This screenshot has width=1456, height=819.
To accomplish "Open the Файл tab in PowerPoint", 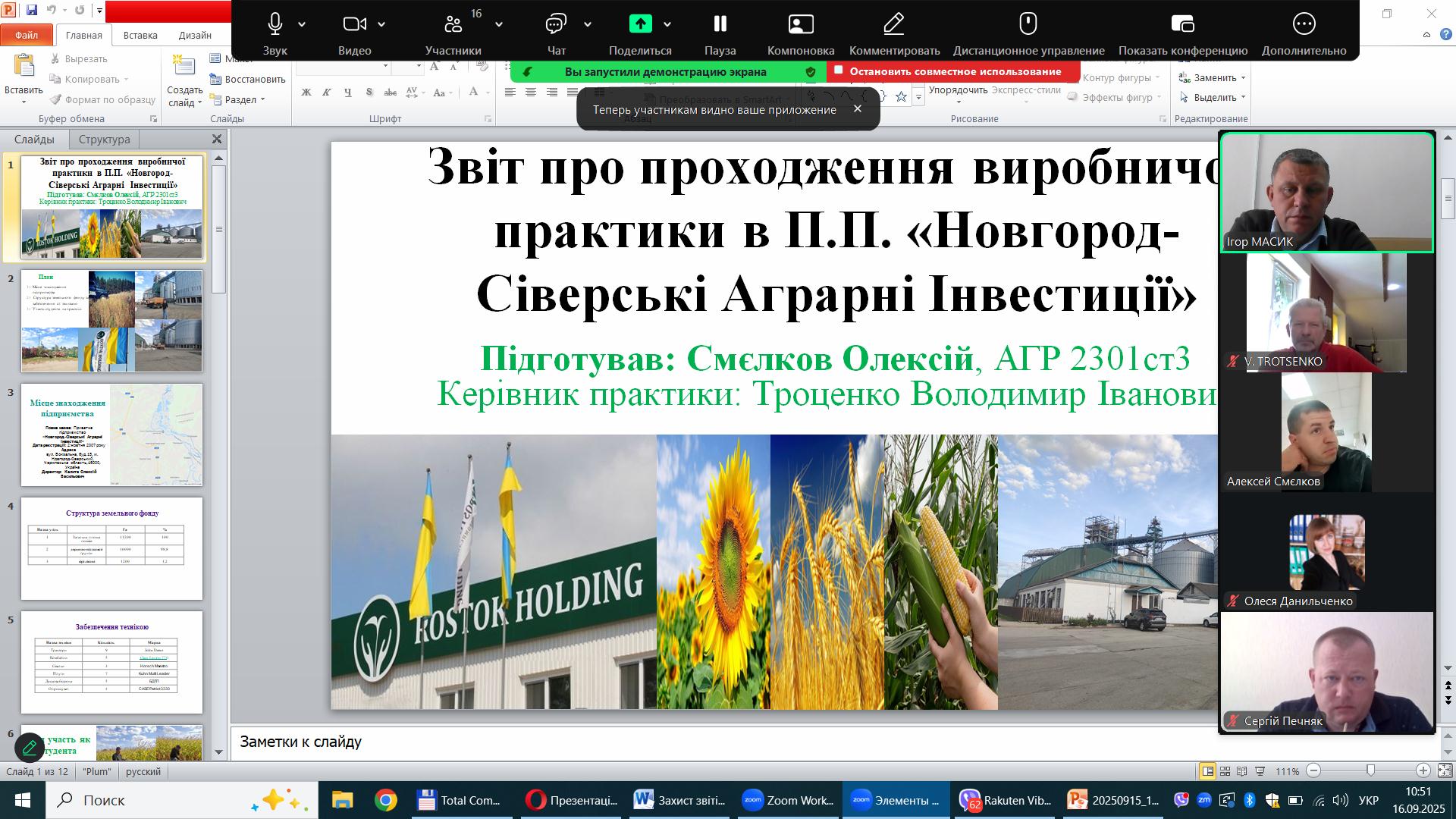I will [x=27, y=35].
